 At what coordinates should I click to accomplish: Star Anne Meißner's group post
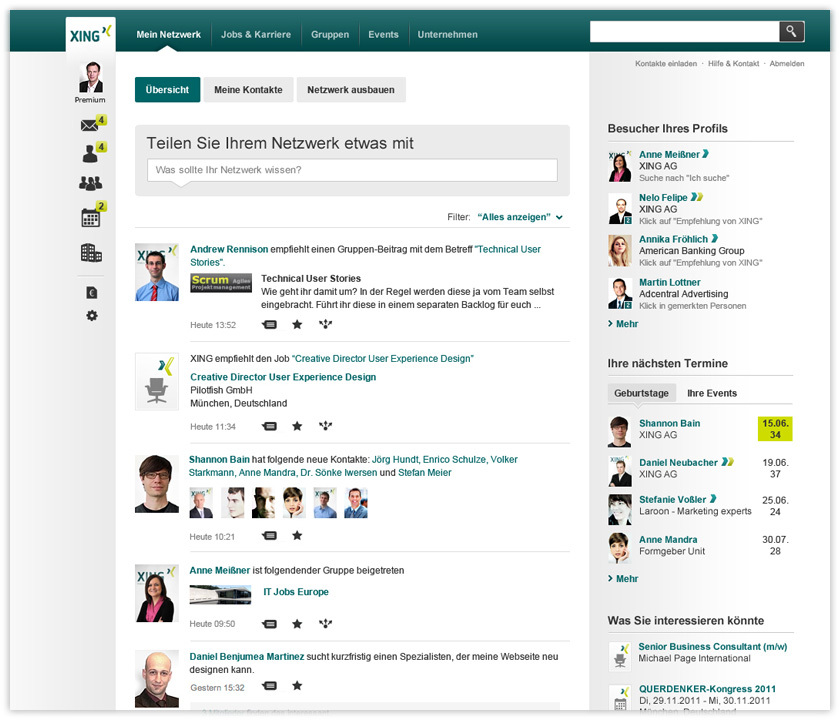point(297,624)
